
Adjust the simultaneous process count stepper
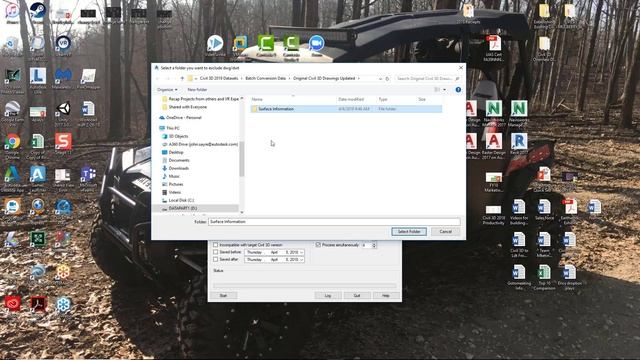[x=374, y=245]
